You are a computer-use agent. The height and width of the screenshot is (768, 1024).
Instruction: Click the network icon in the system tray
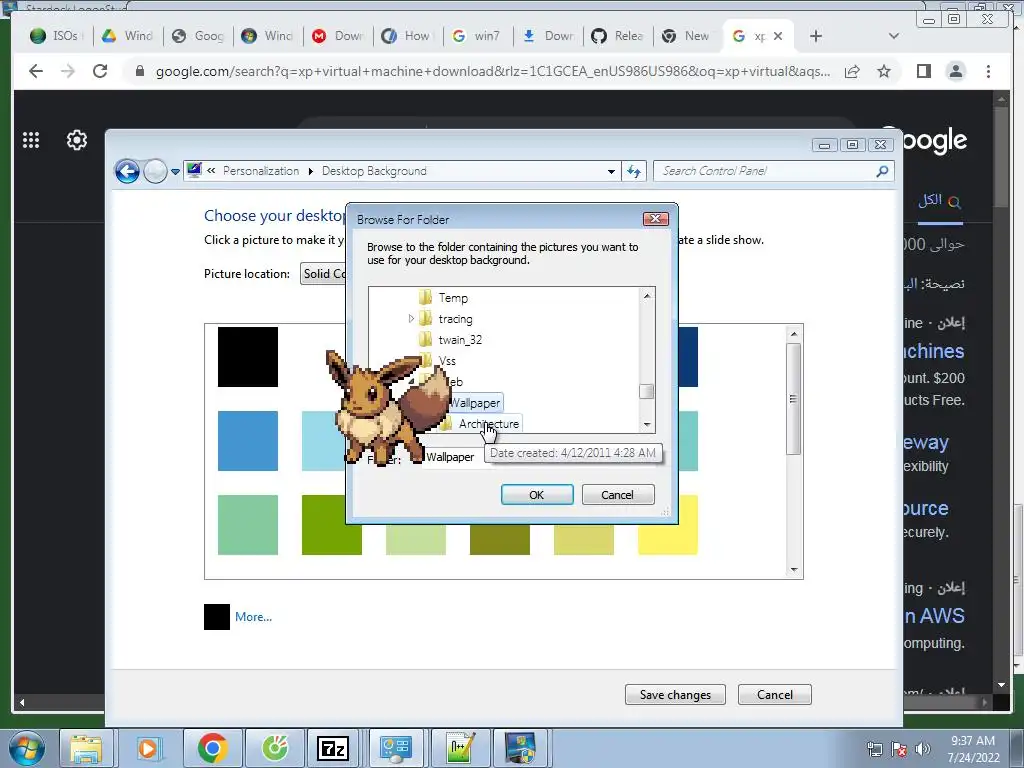tap(874, 749)
